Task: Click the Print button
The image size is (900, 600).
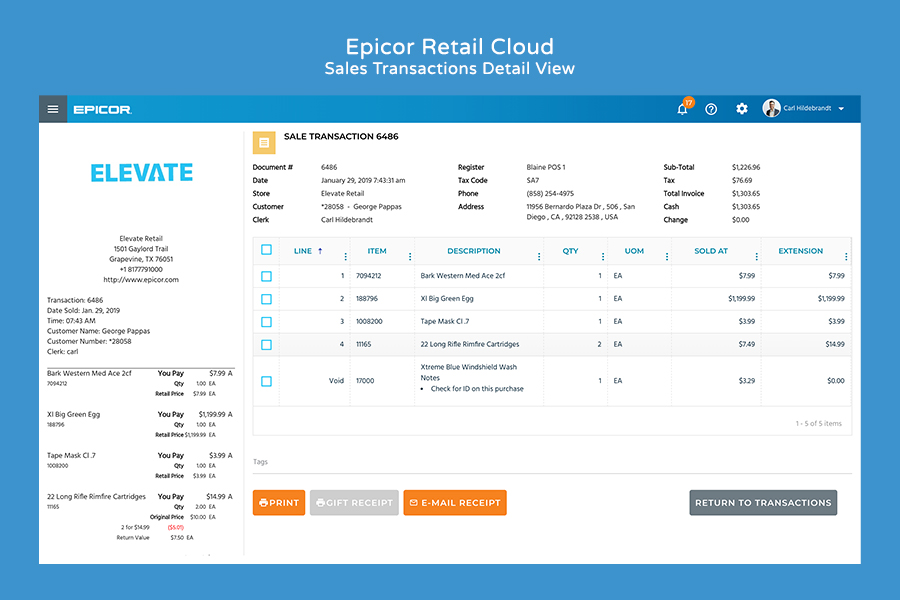Action: point(278,503)
